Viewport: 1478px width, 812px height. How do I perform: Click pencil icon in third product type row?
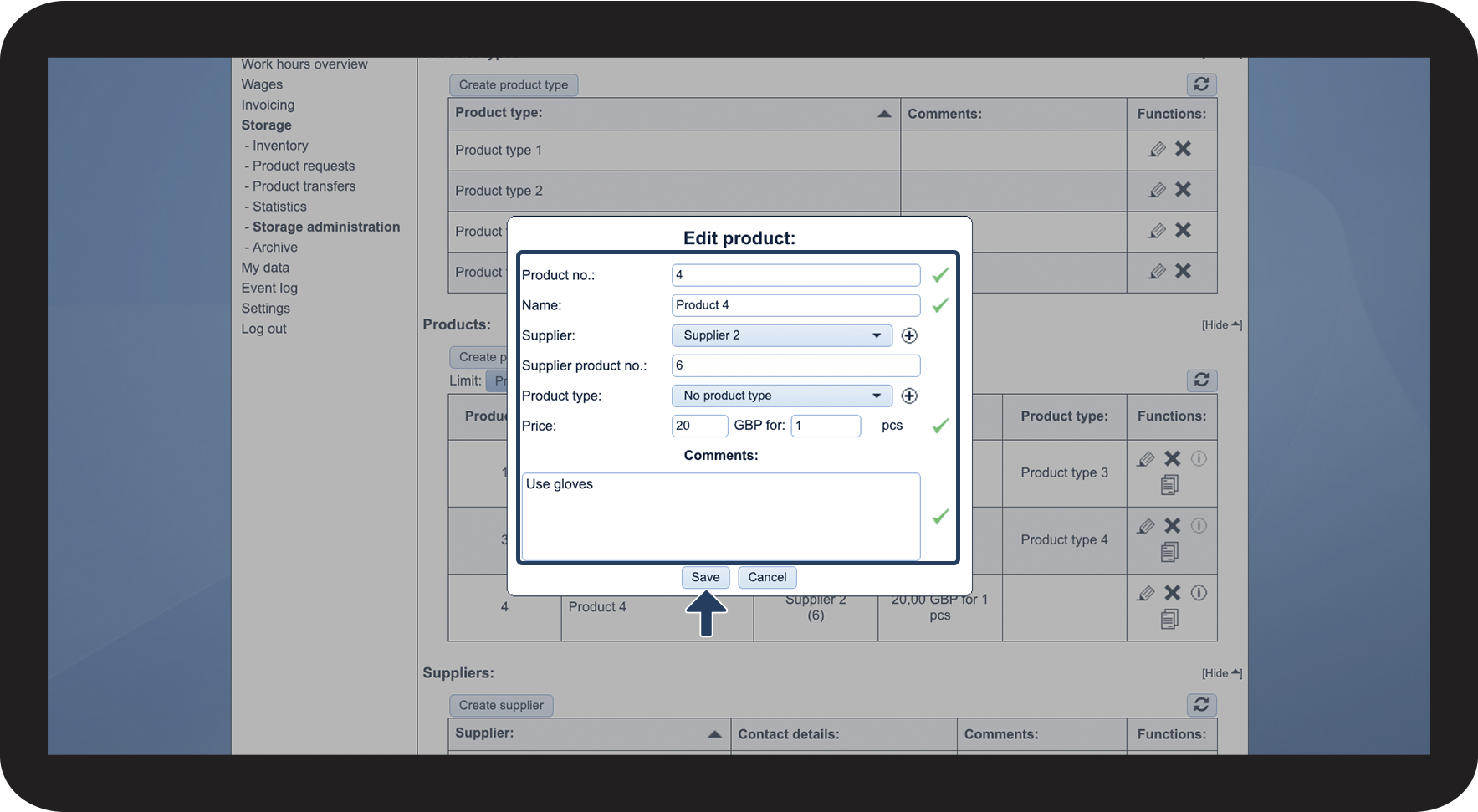pos(1157,231)
